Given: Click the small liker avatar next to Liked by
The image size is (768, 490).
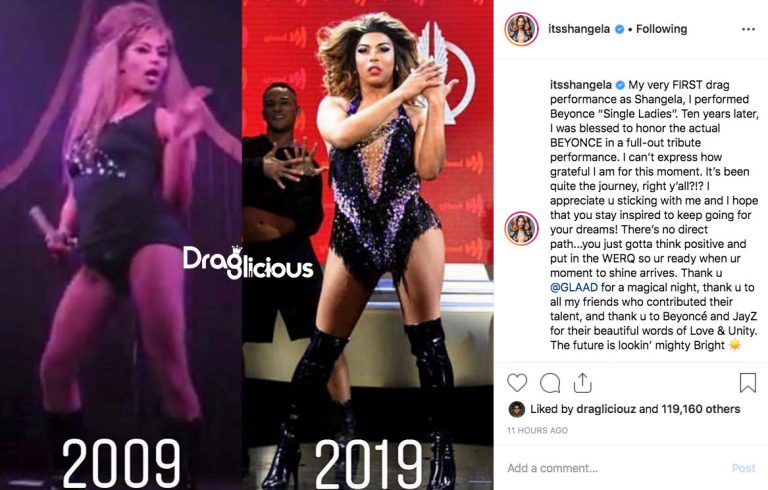Looking at the screenshot, I should coord(517,409).
